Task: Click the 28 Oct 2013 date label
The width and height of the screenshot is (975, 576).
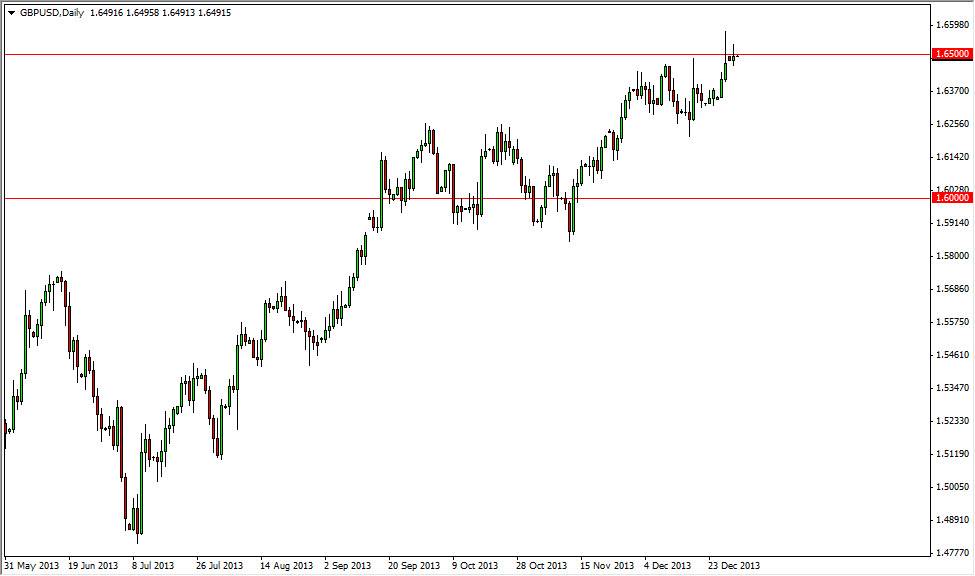Action: point(542,565)
